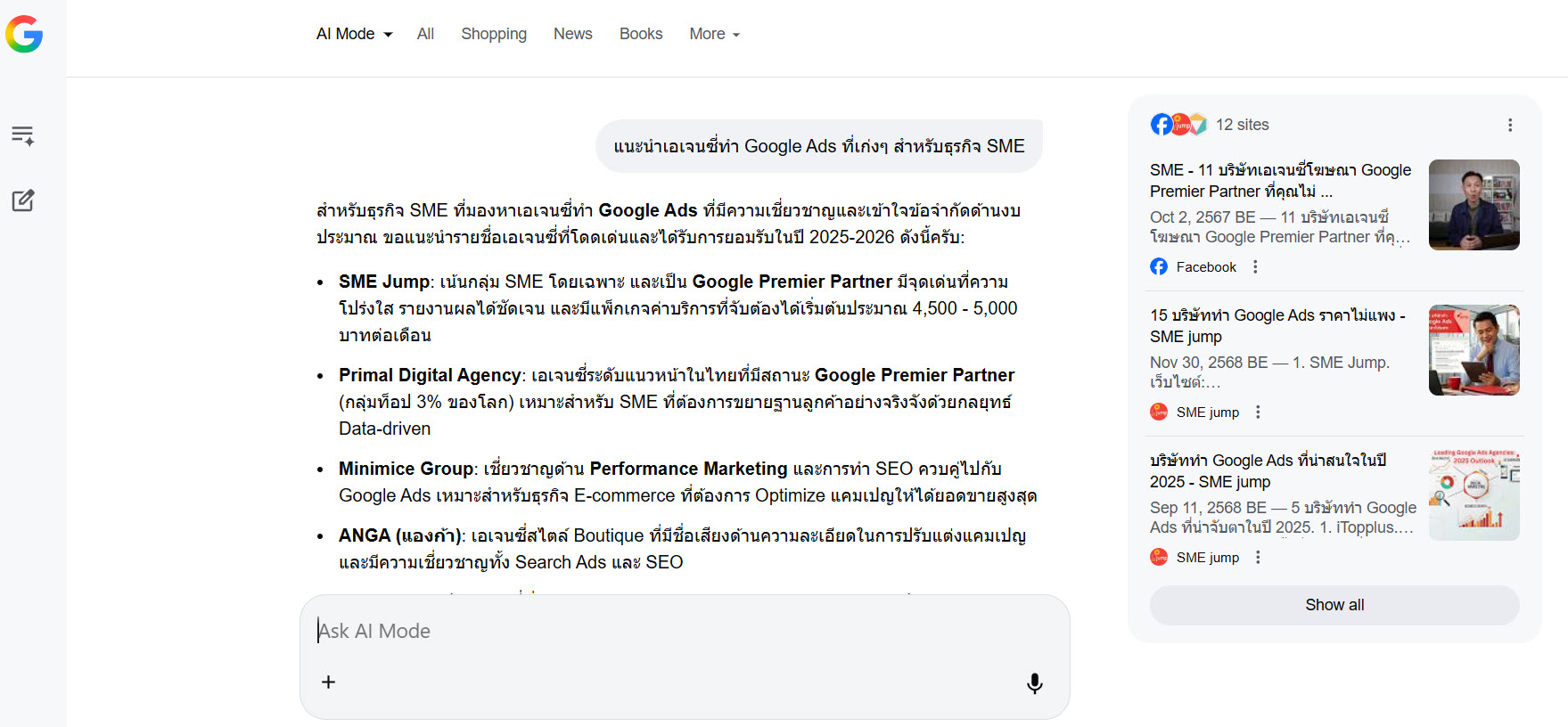Click the Facebook source favicon
1568x727 pixels.
[1159, 266]
